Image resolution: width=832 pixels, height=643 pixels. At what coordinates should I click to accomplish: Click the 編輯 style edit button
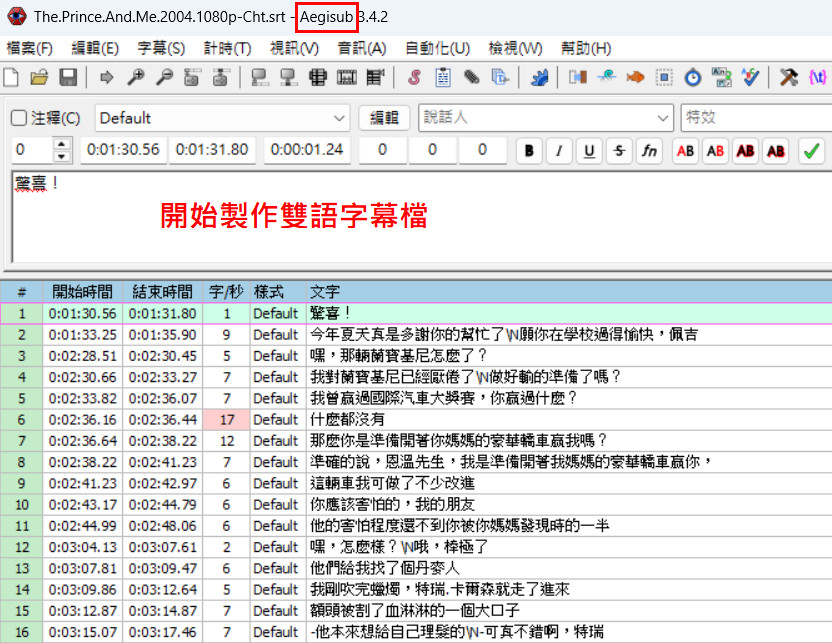(384, 118)
